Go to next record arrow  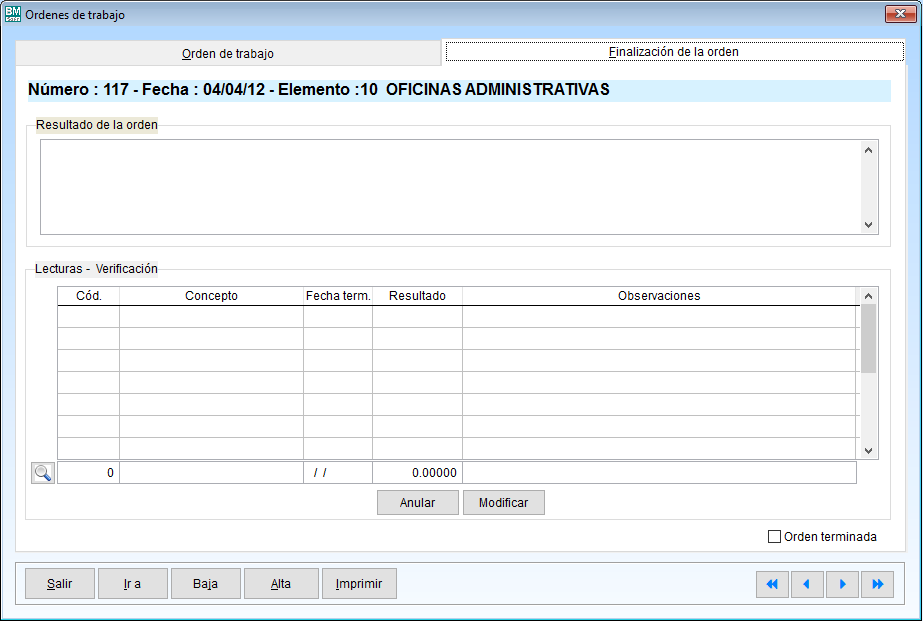(x=842, y=584)
